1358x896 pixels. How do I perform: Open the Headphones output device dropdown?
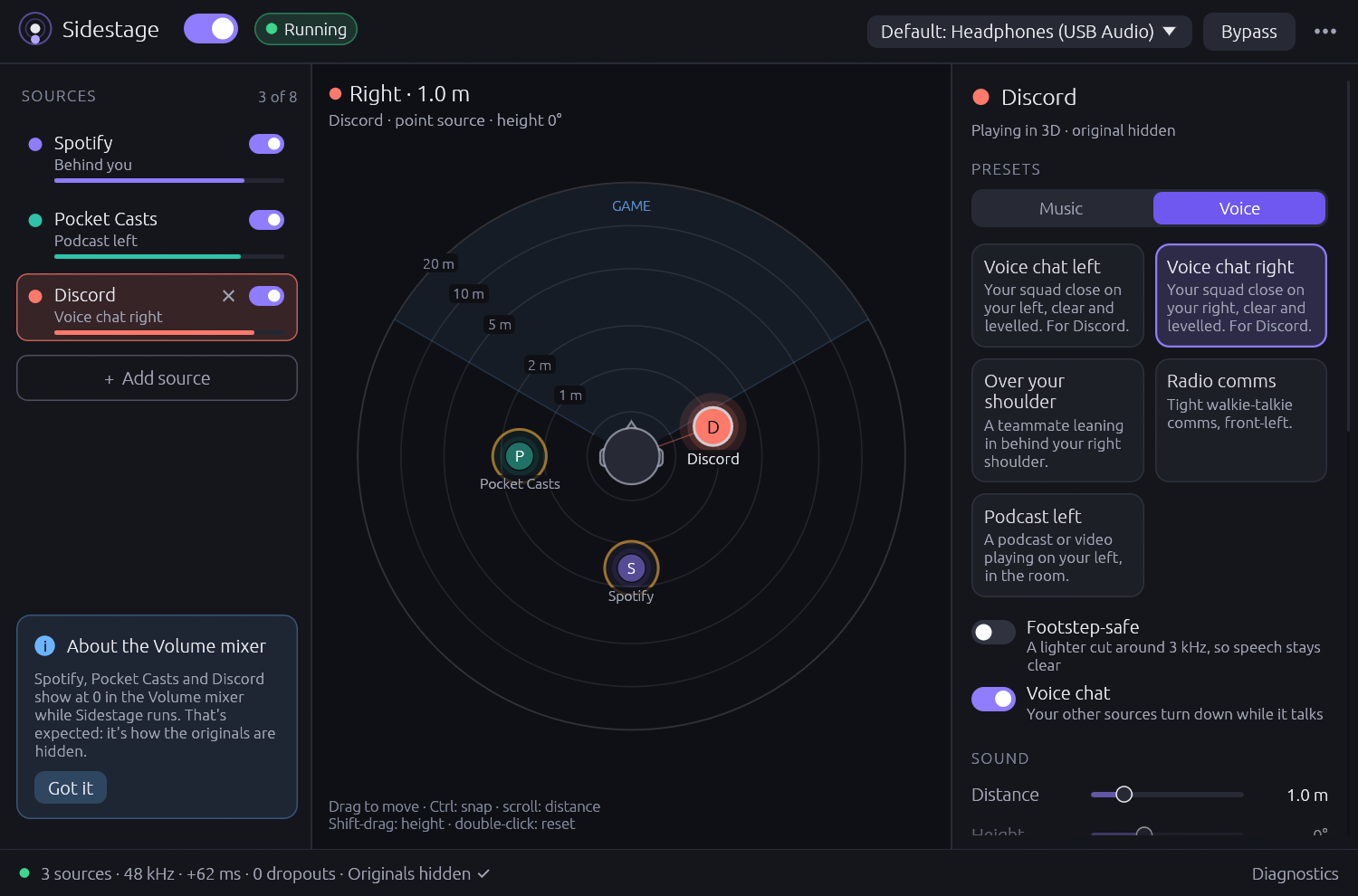point(1028,32)
